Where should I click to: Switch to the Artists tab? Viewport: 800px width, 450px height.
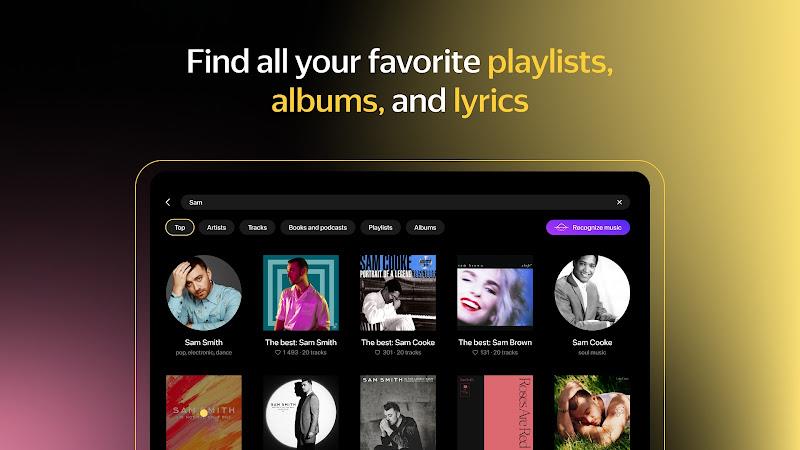[x=216, y=228]
